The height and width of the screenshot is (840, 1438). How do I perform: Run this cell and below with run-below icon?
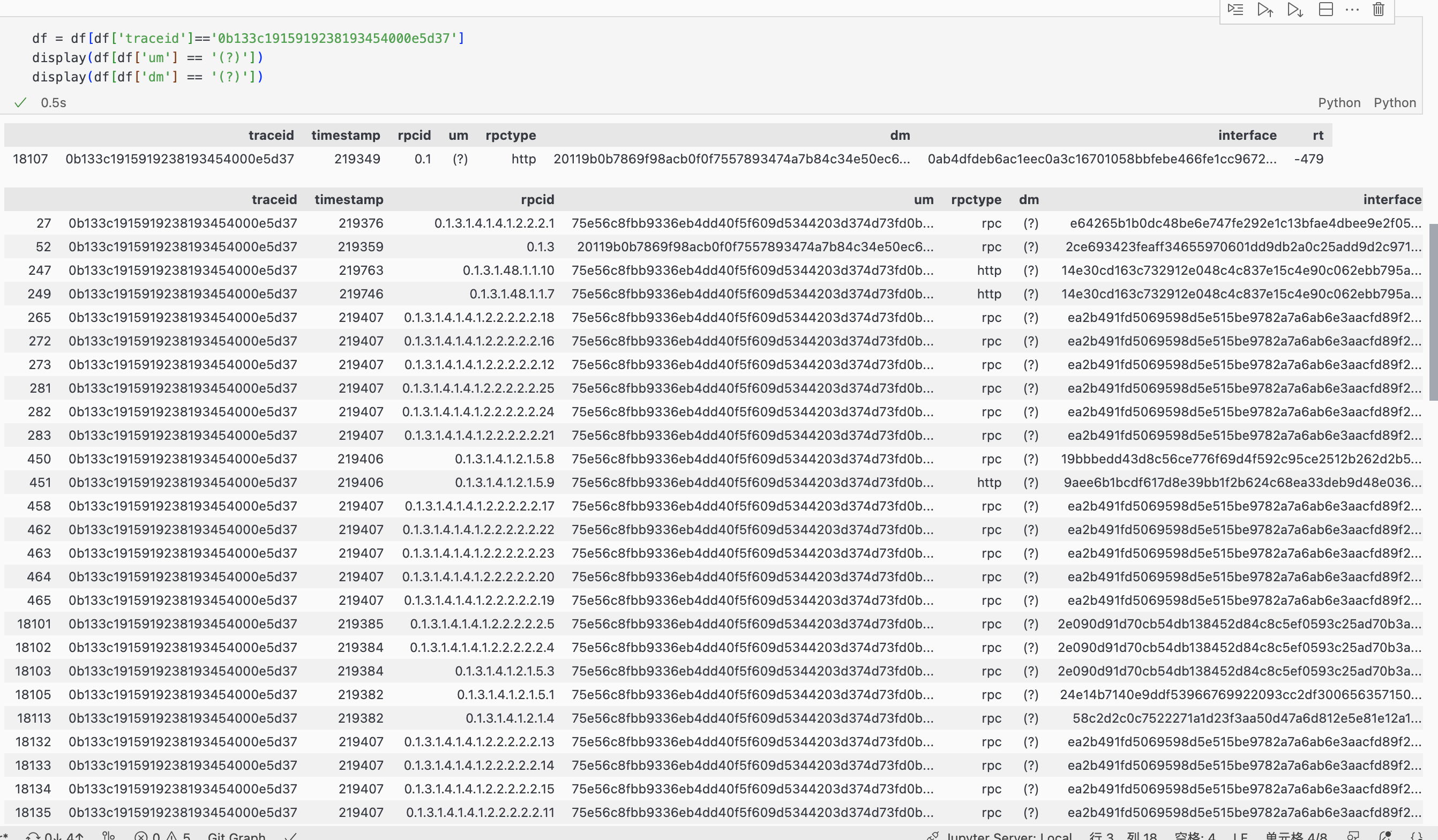(x=1294, y=10)
